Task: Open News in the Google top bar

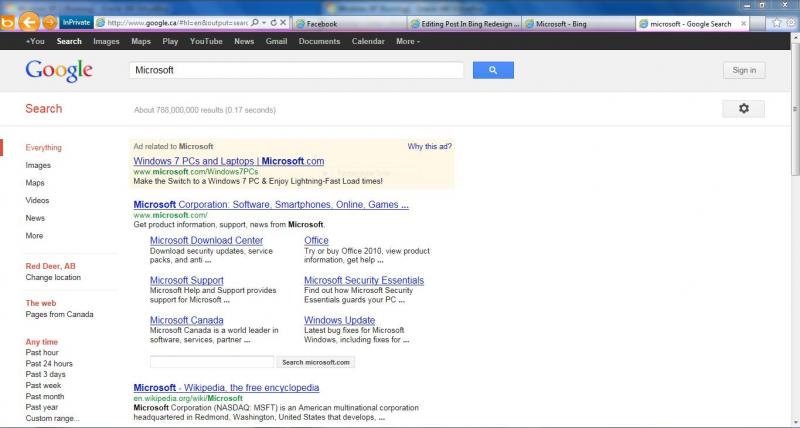Action: point(244,41)
